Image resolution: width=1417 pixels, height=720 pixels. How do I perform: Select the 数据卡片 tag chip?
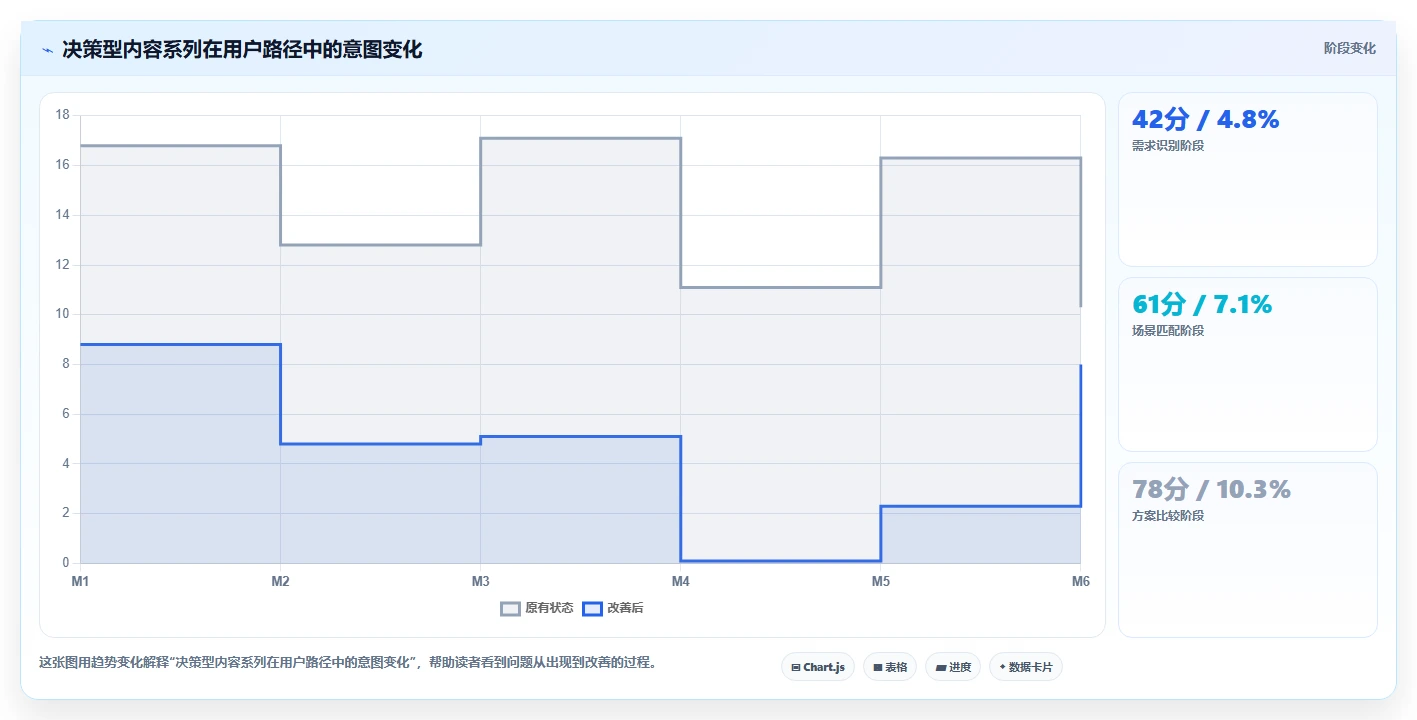1025,667
